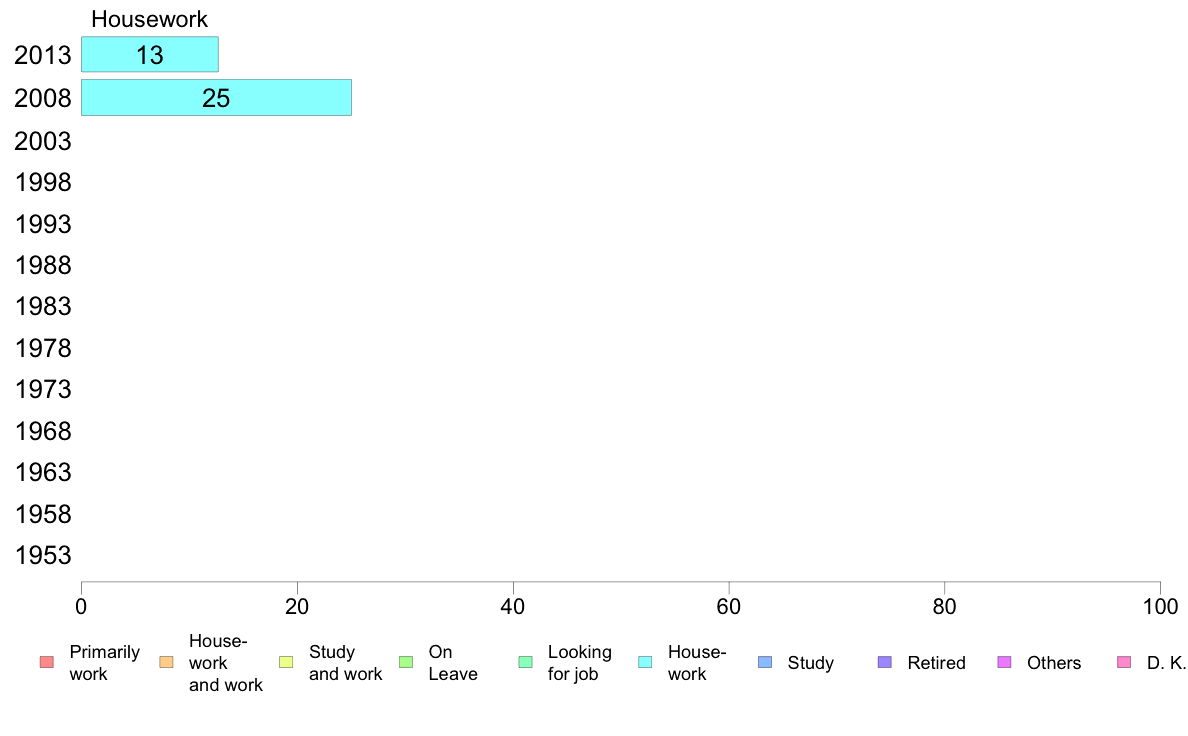Click the 1953 year label
Image resolution: width=1188 pixels, height=736 pixels.
42,556
